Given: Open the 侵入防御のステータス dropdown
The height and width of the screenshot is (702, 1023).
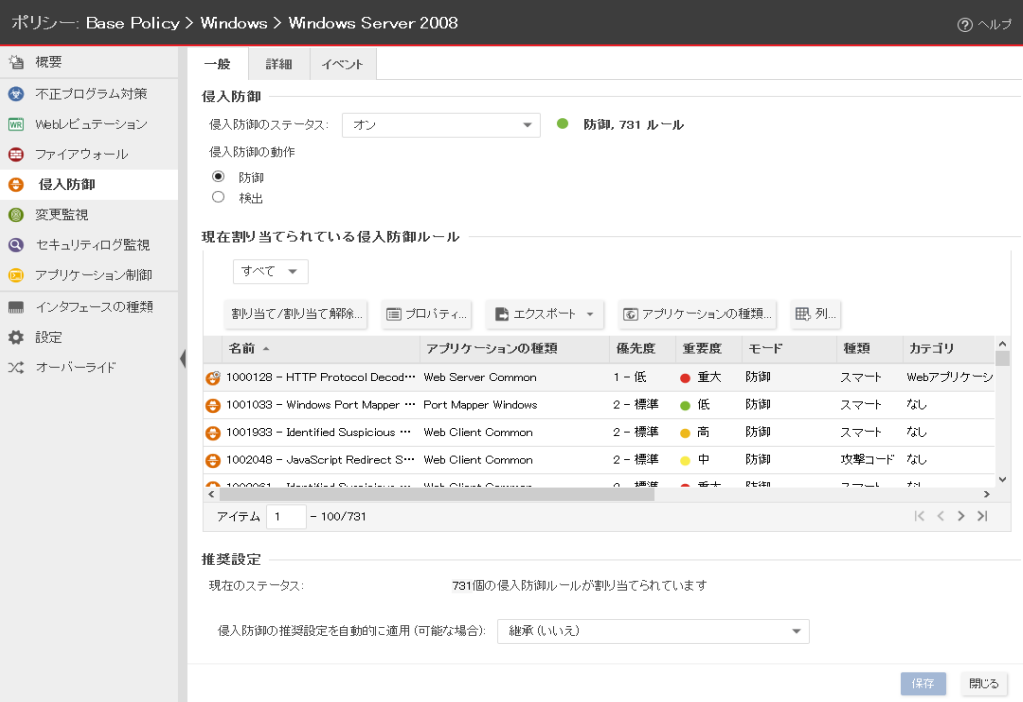Looking at the screenshot, I should pyautogui.click(x=440, y=125).
